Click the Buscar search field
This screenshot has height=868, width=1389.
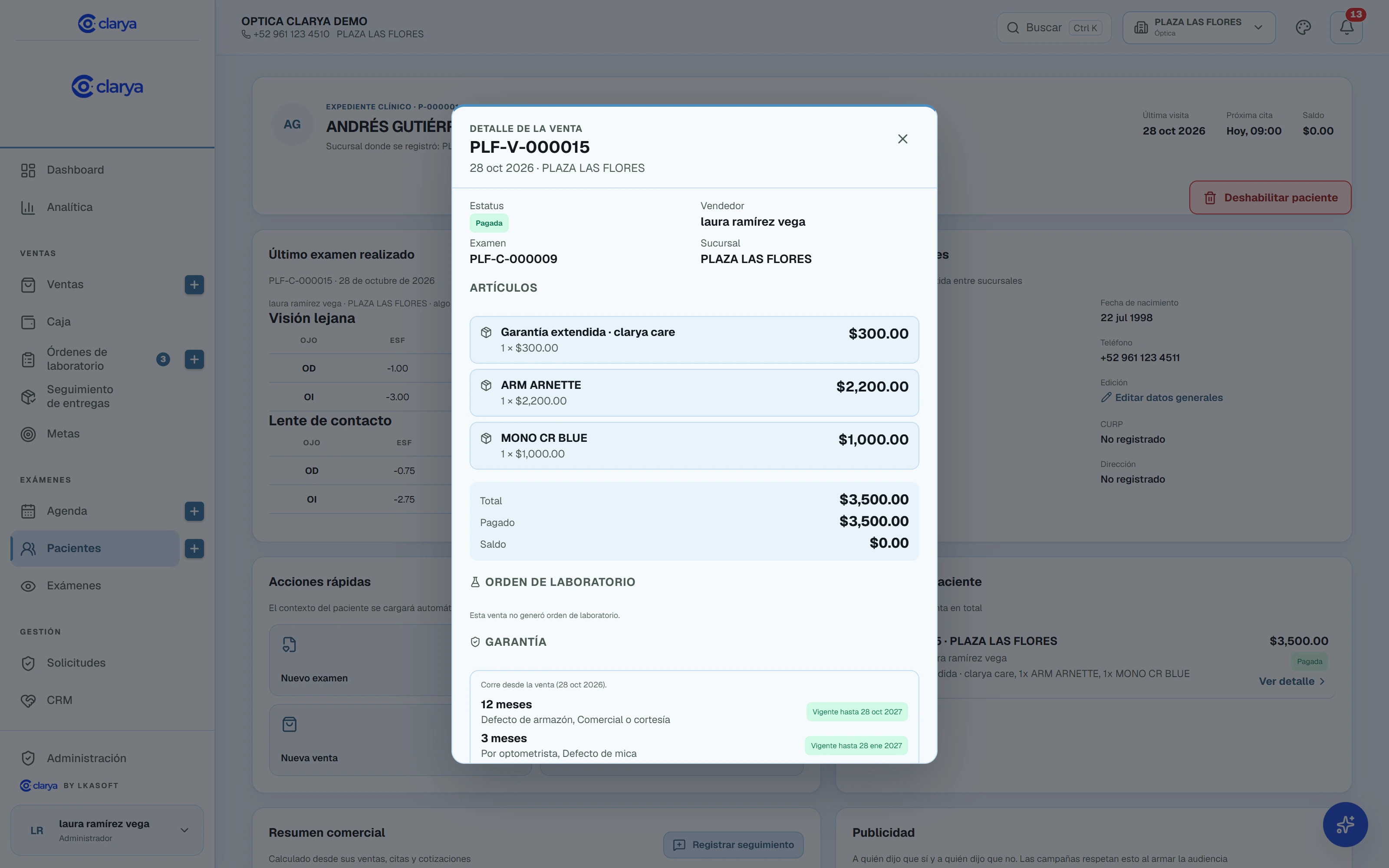1054,27
